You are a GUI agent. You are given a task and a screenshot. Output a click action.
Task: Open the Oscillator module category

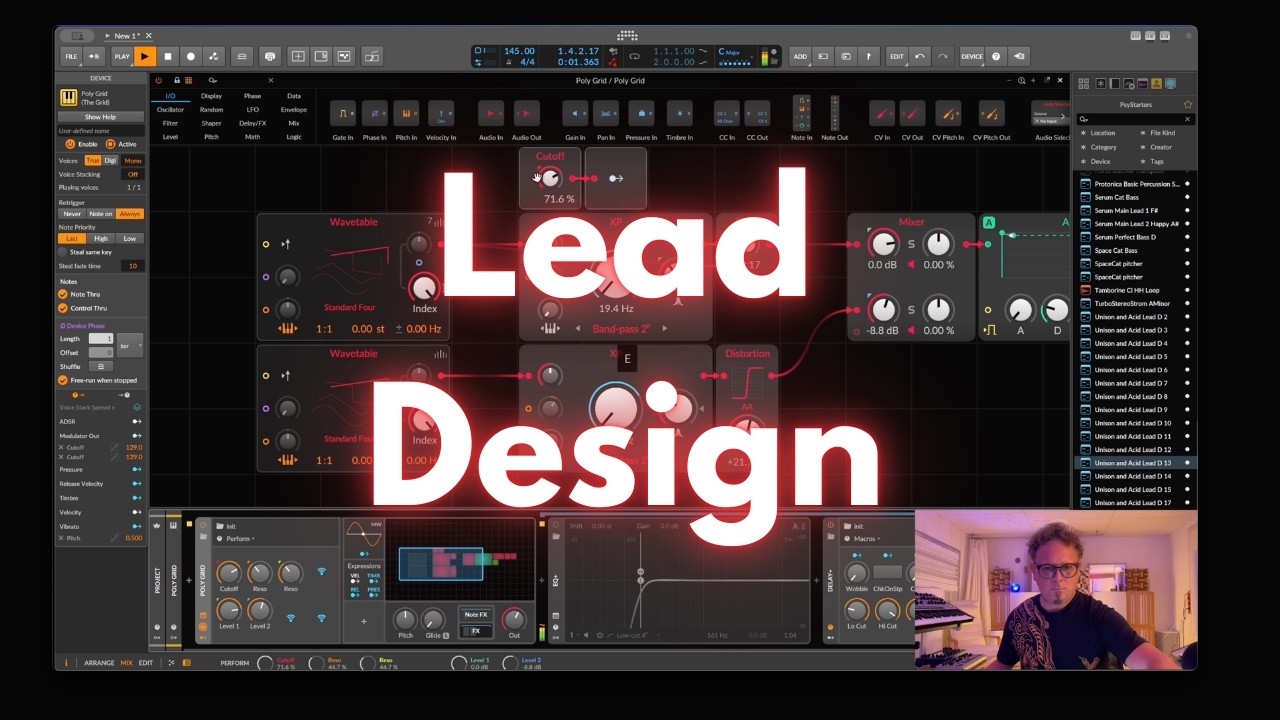click(x=170, y=110)
